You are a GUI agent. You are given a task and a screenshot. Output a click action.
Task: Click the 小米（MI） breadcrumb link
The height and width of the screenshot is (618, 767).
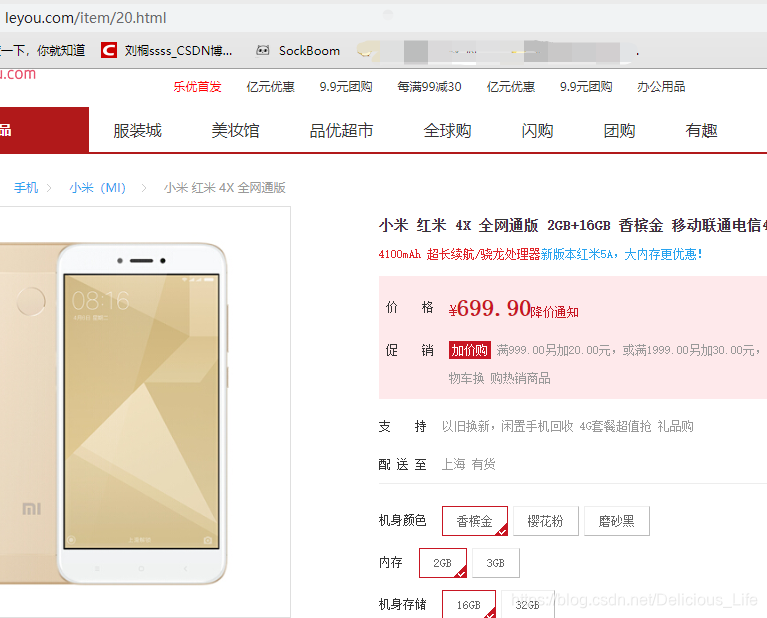[x=97, y=187]
